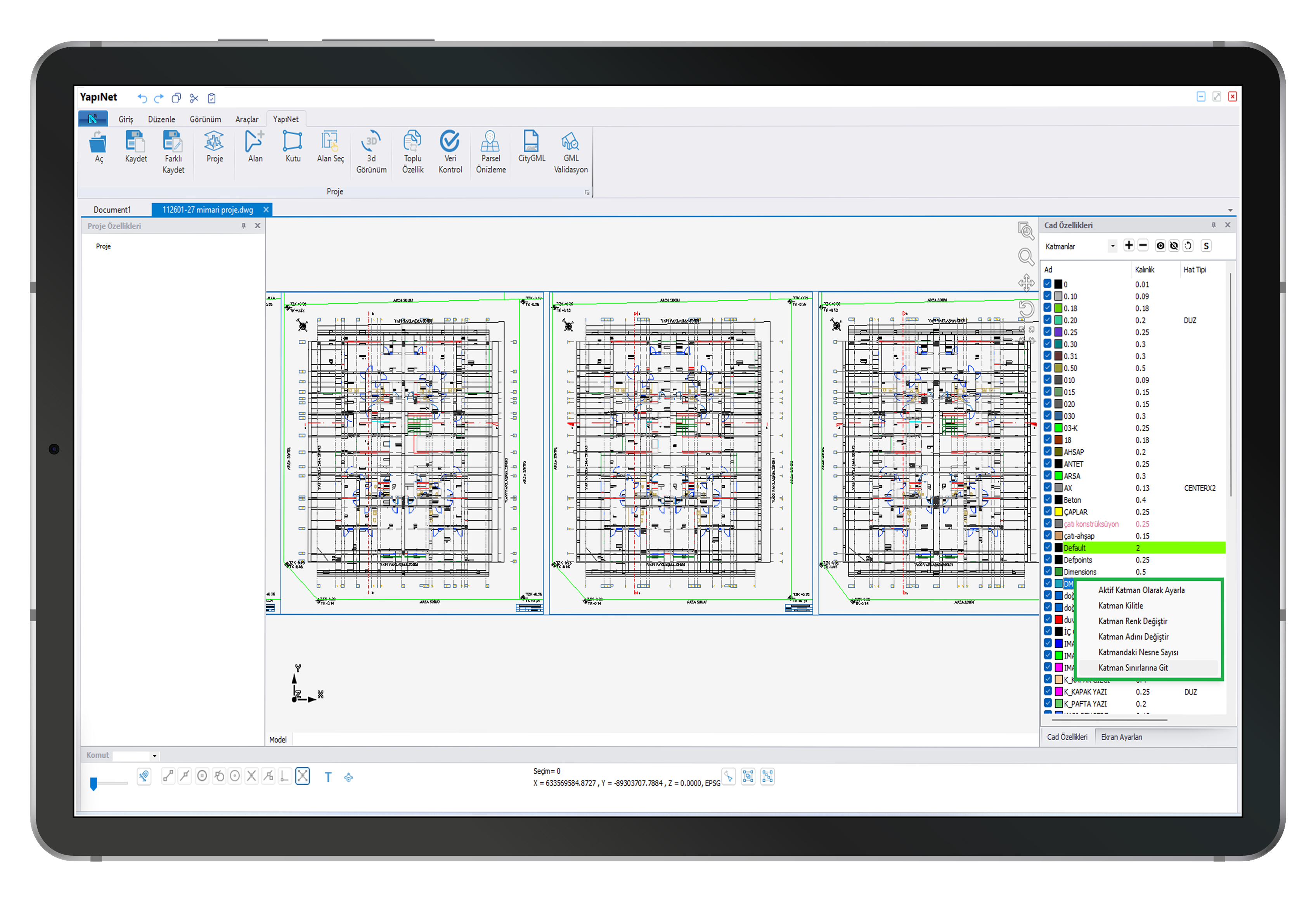Click the Parsel Önizleme icon
Viewport: 1316px width, 900px height.
pos(490,142)
